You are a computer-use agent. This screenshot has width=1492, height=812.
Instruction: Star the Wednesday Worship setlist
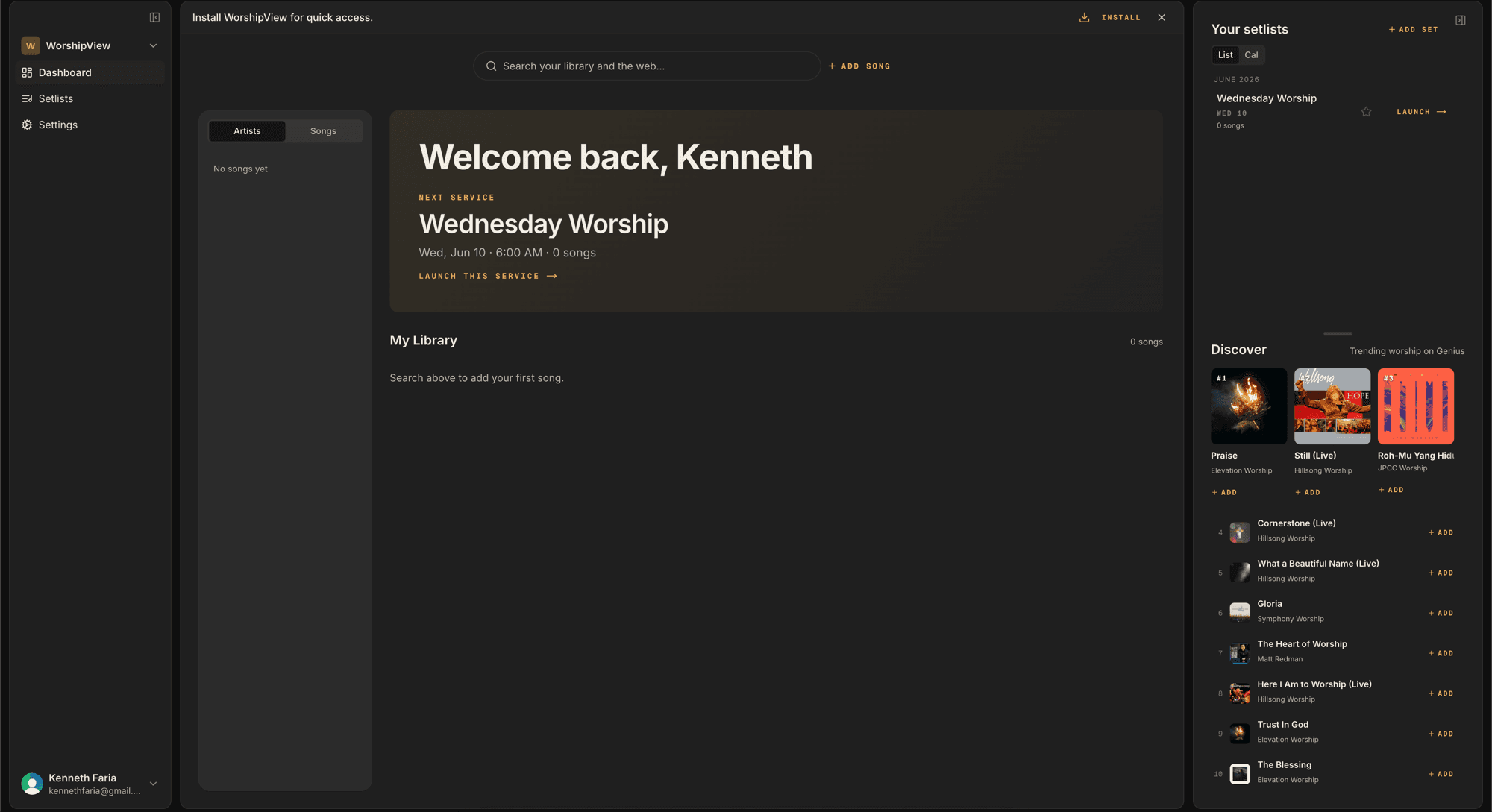pyautogui.click(x=1366, y=112)
